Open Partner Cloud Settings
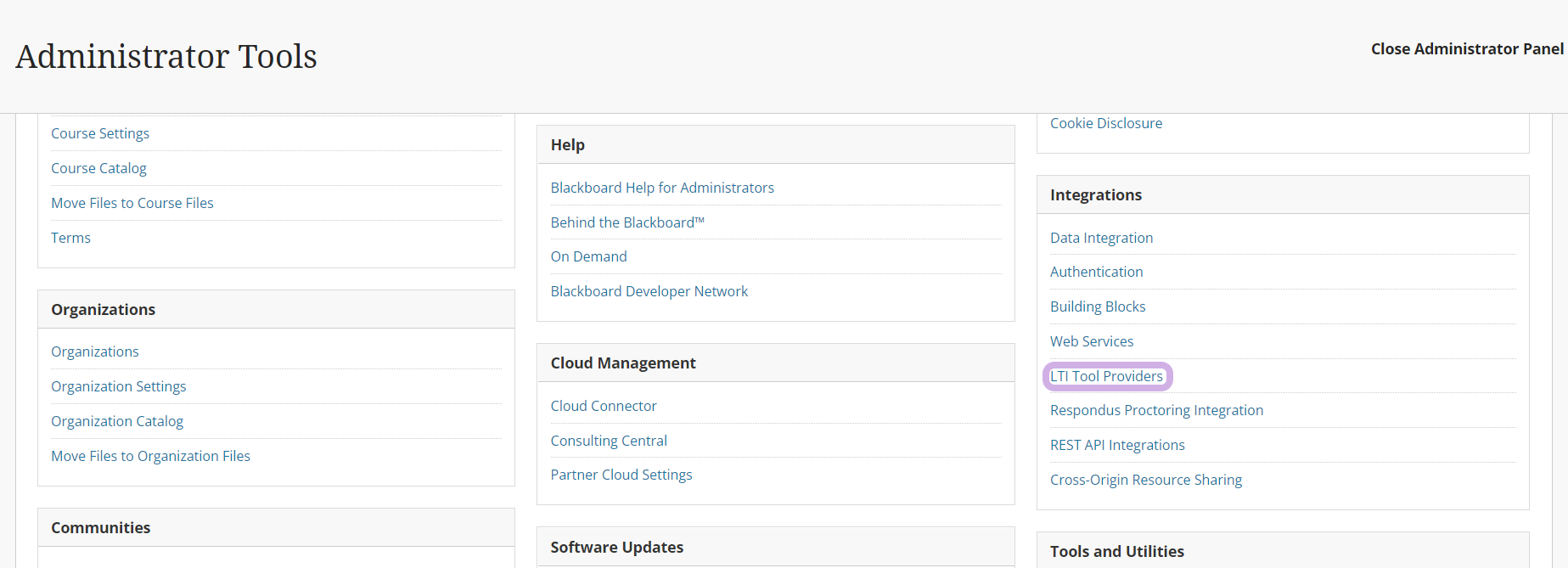This screenshot has width=1568, height=568. [621, 475]
